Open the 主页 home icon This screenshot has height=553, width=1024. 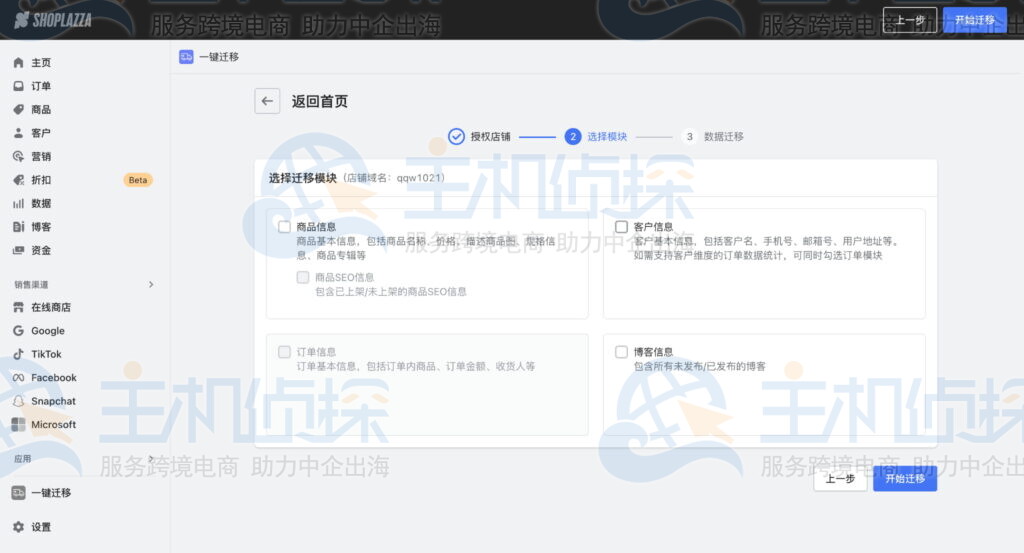click(18, 63)
